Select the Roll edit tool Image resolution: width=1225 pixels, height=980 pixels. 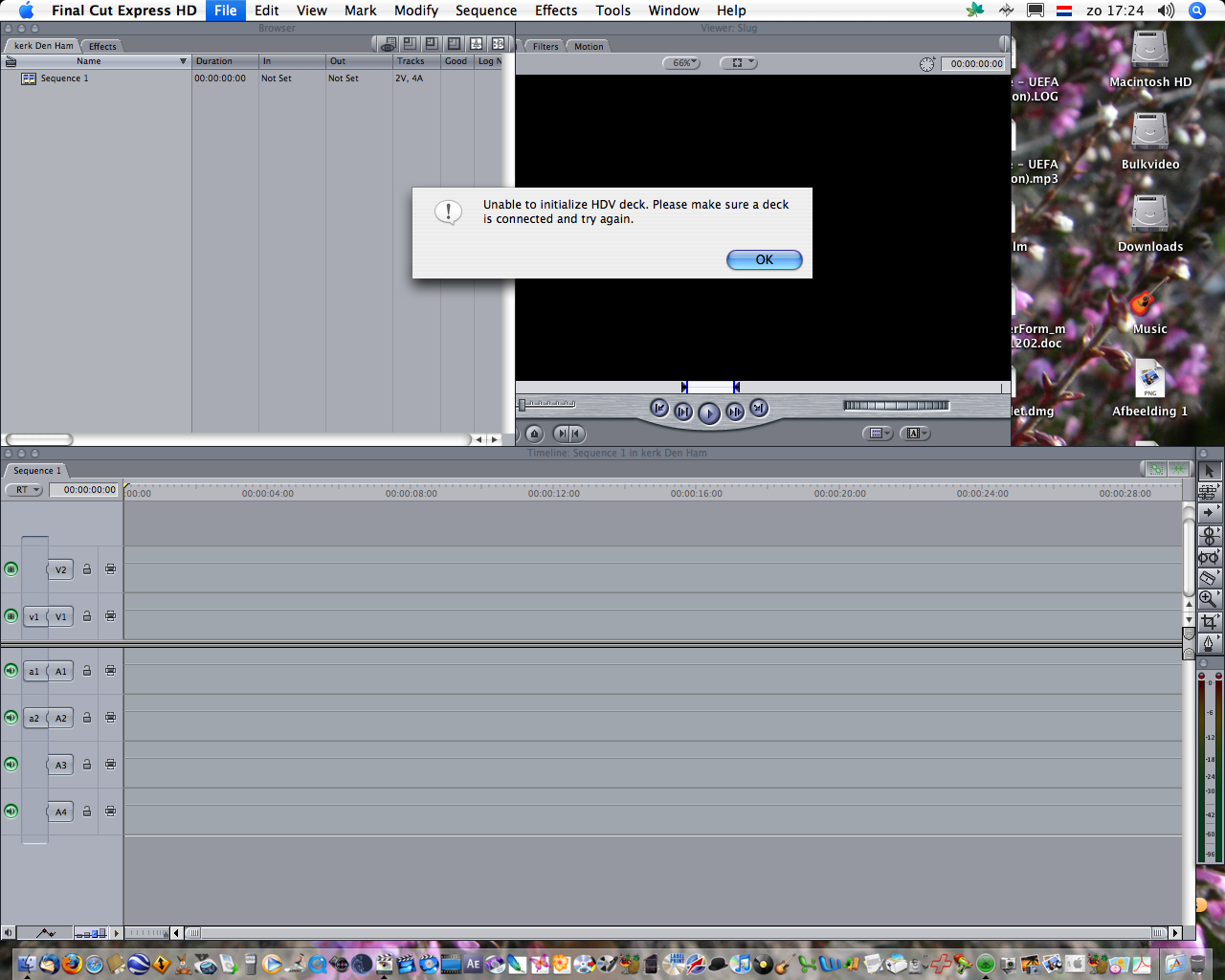point(1208,535)
